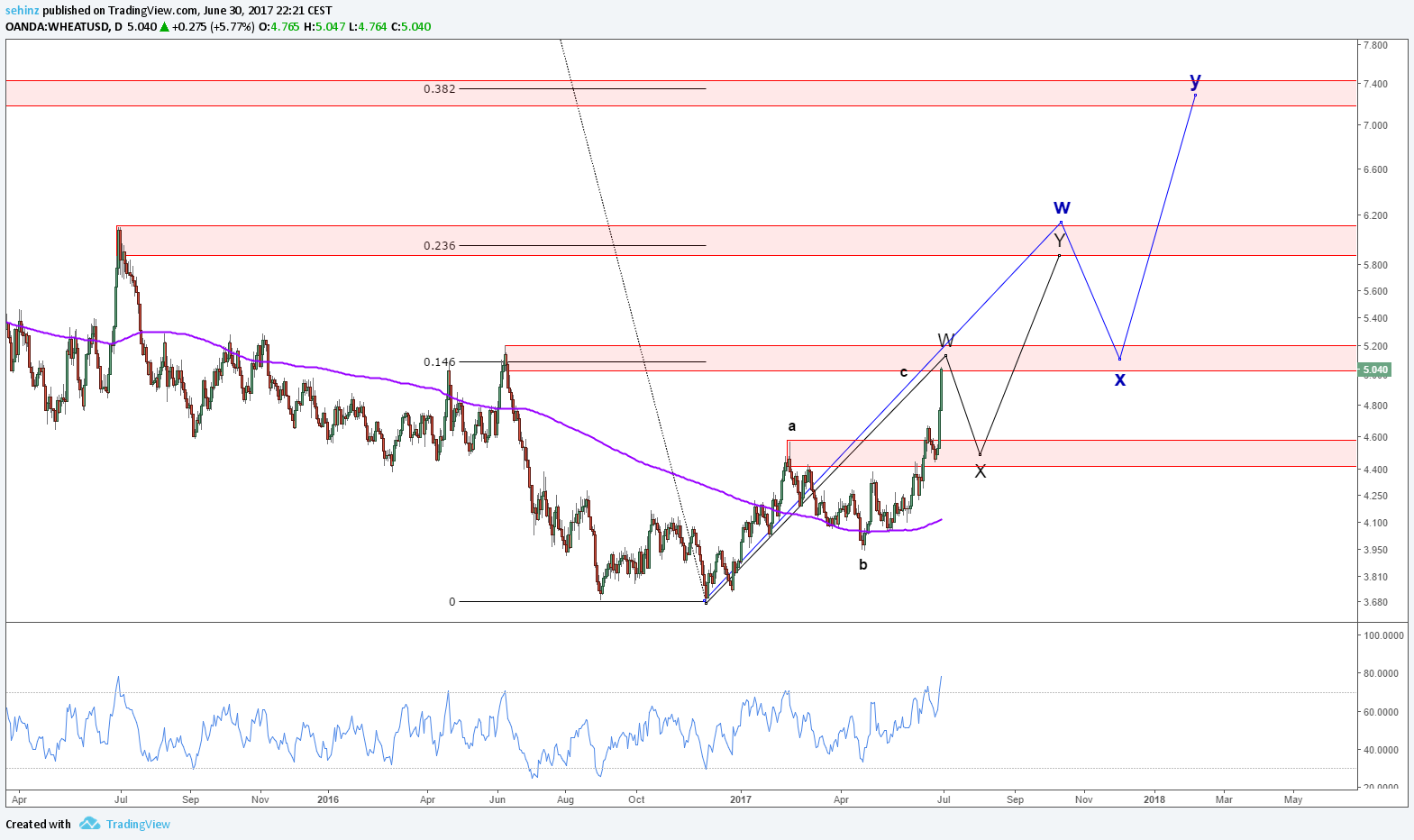Click the blue 'w' wave label
Image resolution: width=1414 pixels, height=840 pixels.
click(x=1062, y=206)
